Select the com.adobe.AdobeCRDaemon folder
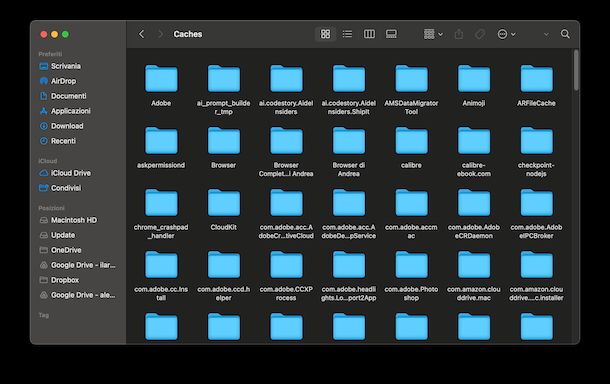 474,203
